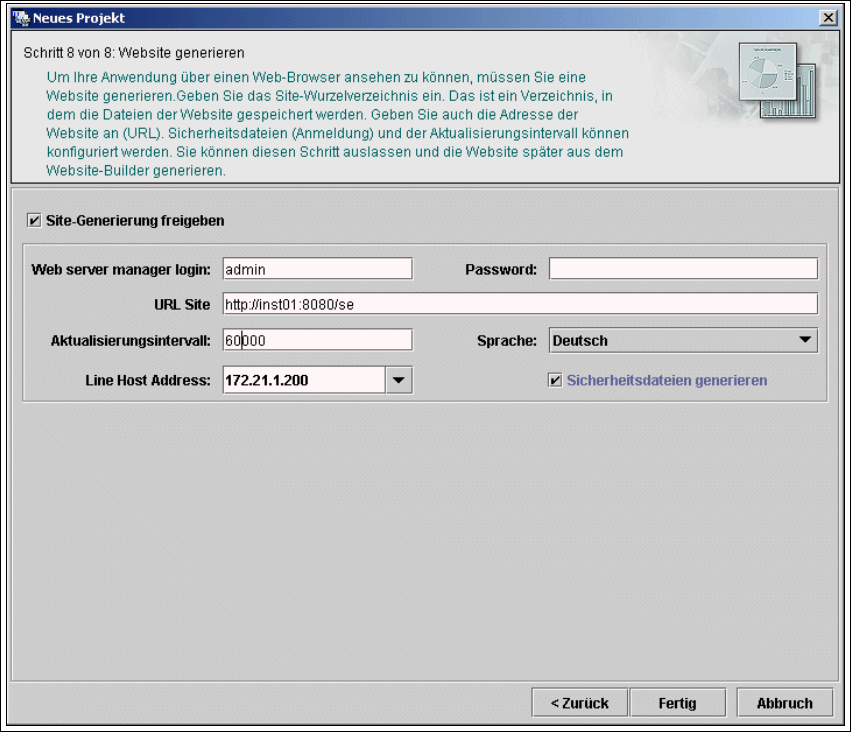Uncheck Sicherheitsdateien generieren
851x732 pixels.
point(556,380)
